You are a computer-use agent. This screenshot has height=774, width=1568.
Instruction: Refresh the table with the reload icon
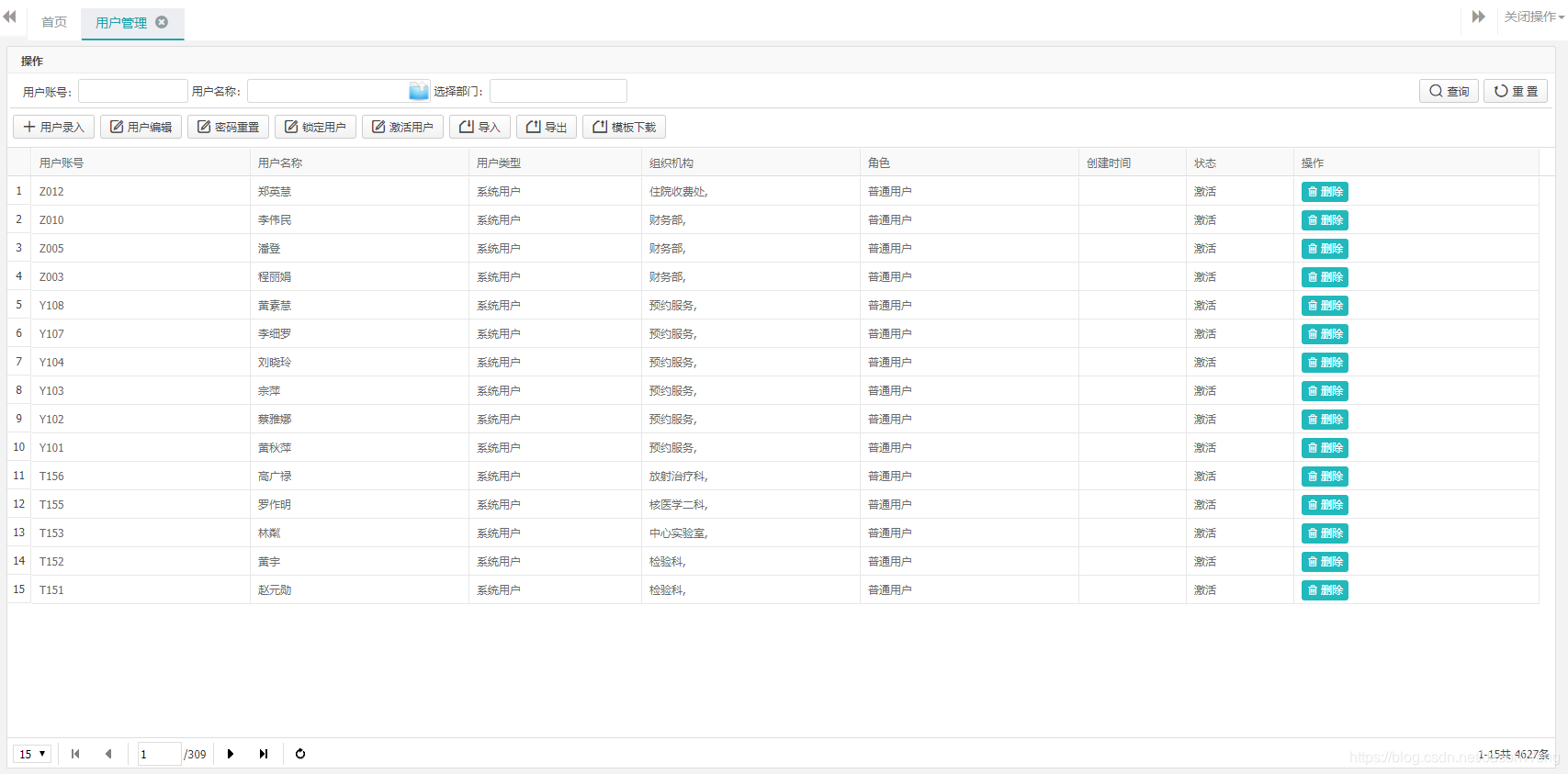tap(300, 754)
